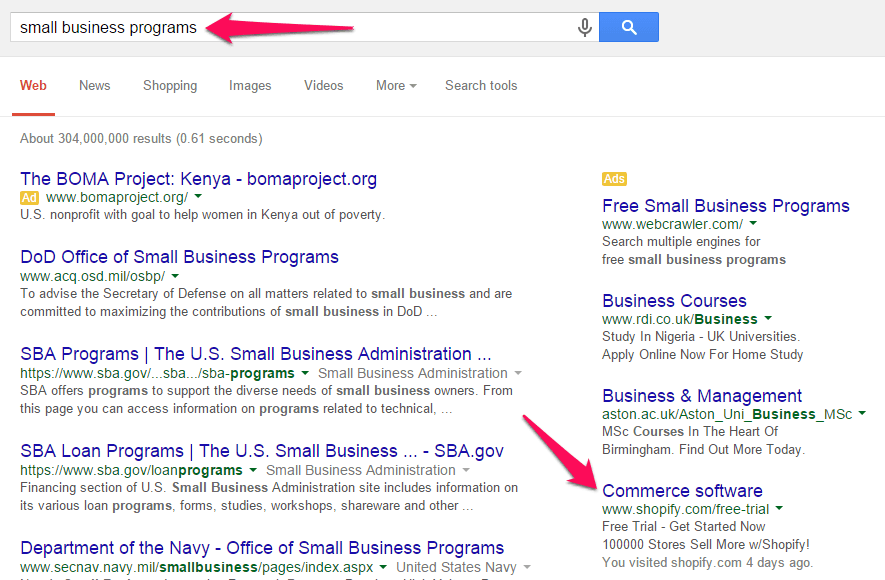The image size is (885, 580).
Task: Switch to the Images tab
Action: click(250, 85)
